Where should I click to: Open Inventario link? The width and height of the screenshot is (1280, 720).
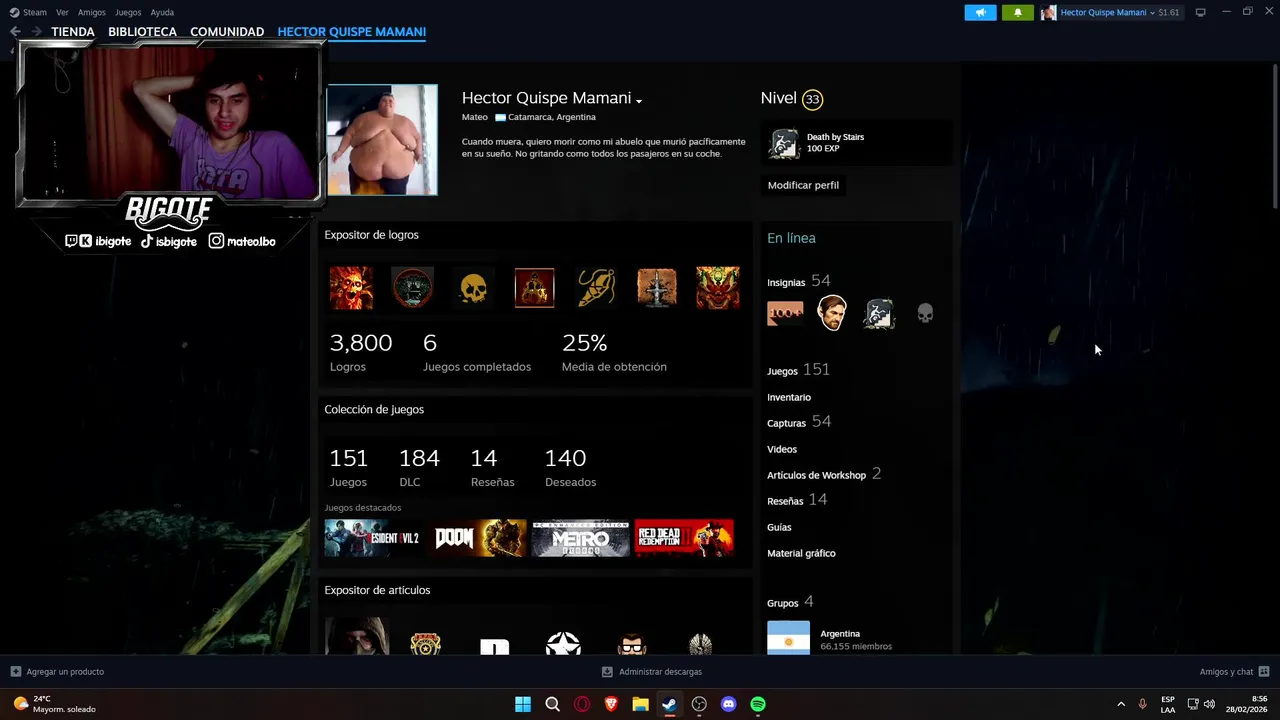coord(789,397)
